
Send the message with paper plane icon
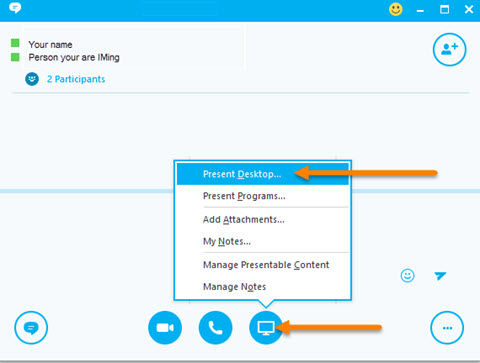coord(440,276)
